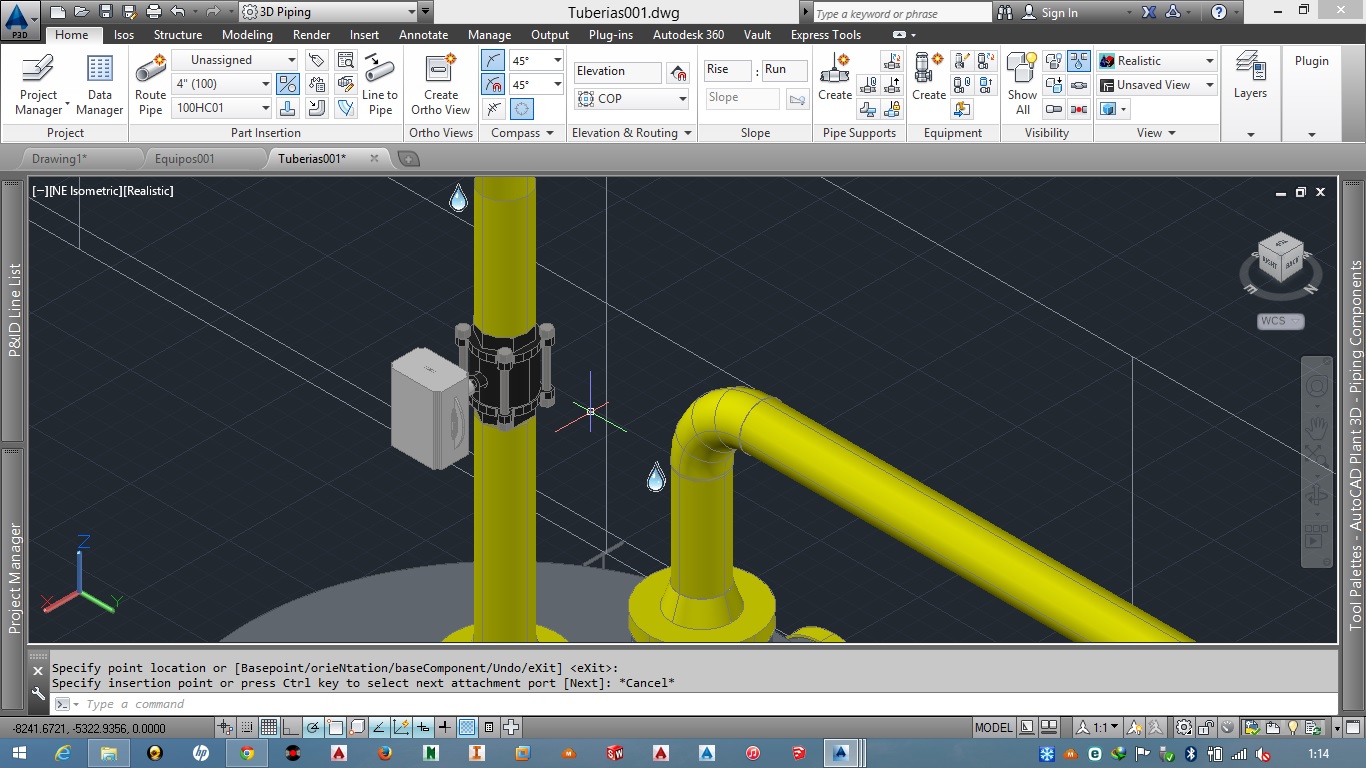Open the Project Manager side palette
Screen dimensions: 1366x768
(x=14, y=578)
